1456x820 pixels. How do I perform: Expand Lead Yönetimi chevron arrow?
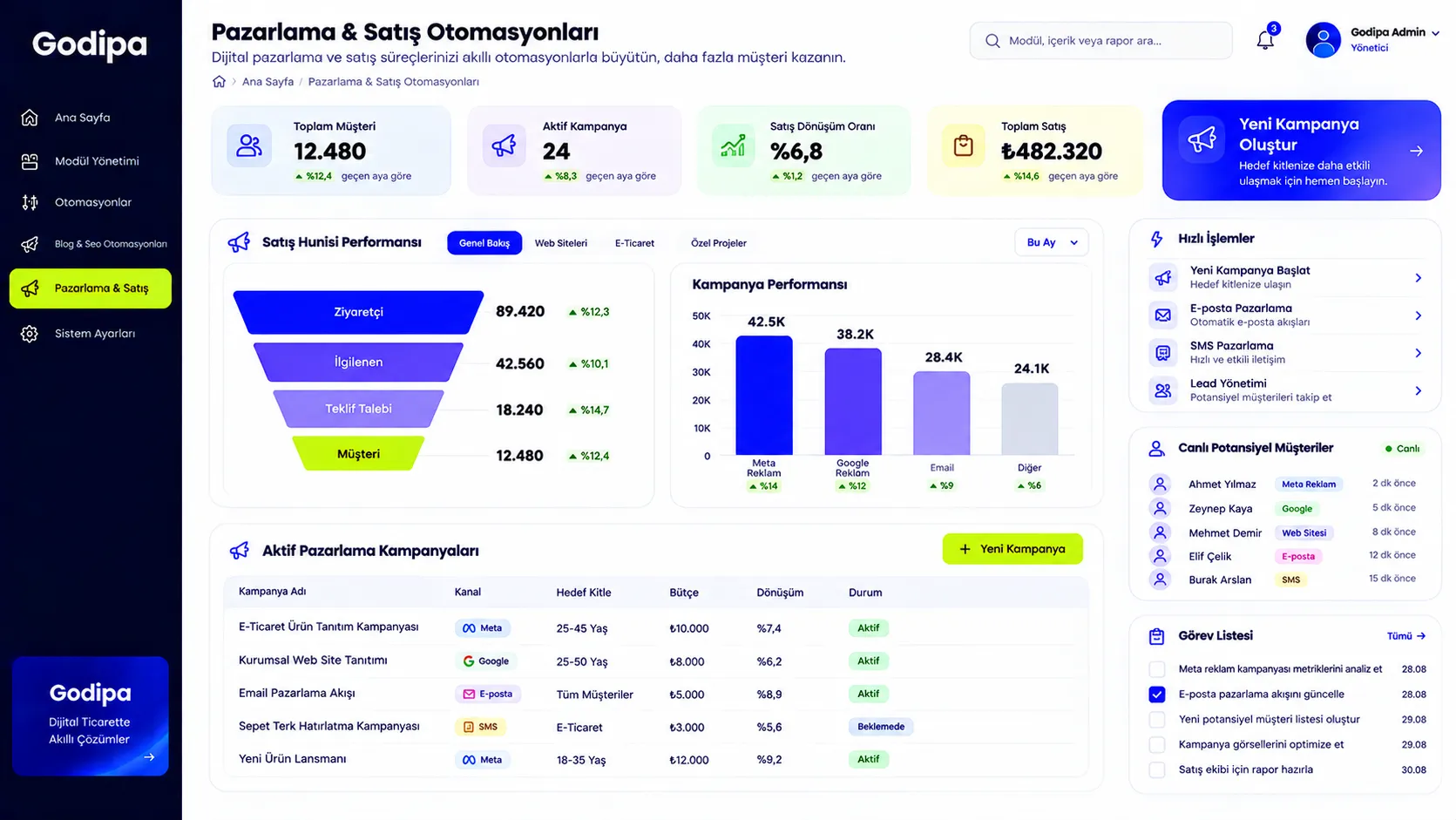click(x=1418, y=390)
